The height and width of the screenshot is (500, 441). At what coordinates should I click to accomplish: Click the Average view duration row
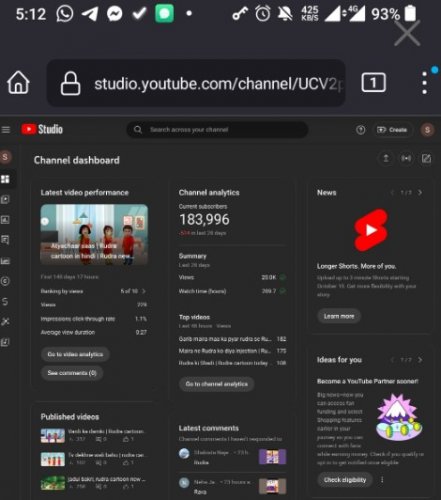click(x=94, y=332)
